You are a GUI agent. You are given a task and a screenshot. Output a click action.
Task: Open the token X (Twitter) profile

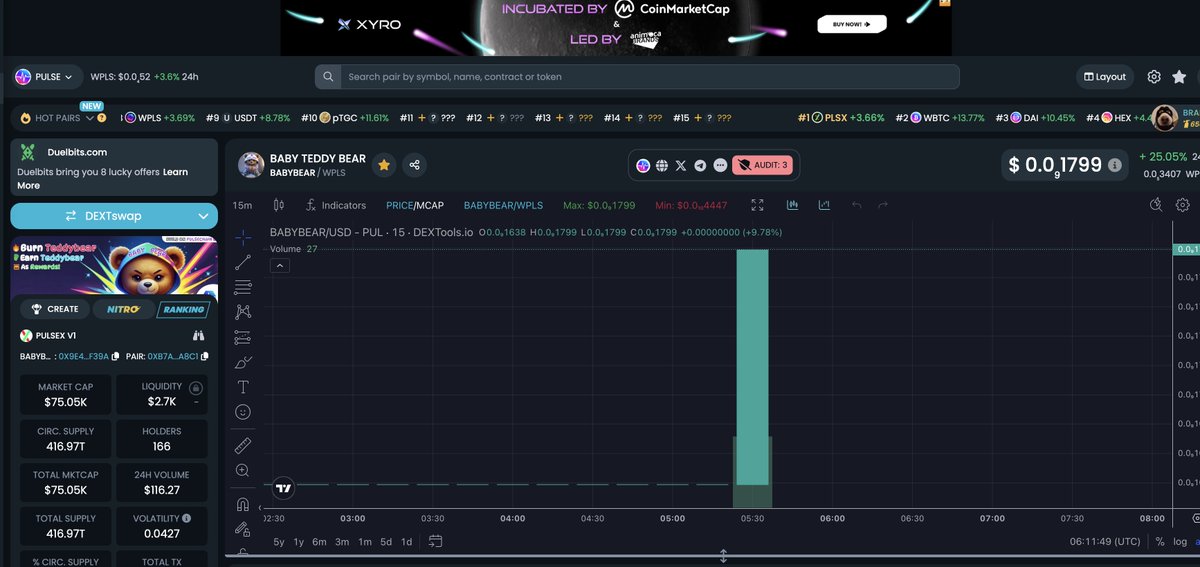(x=681, y=165)
